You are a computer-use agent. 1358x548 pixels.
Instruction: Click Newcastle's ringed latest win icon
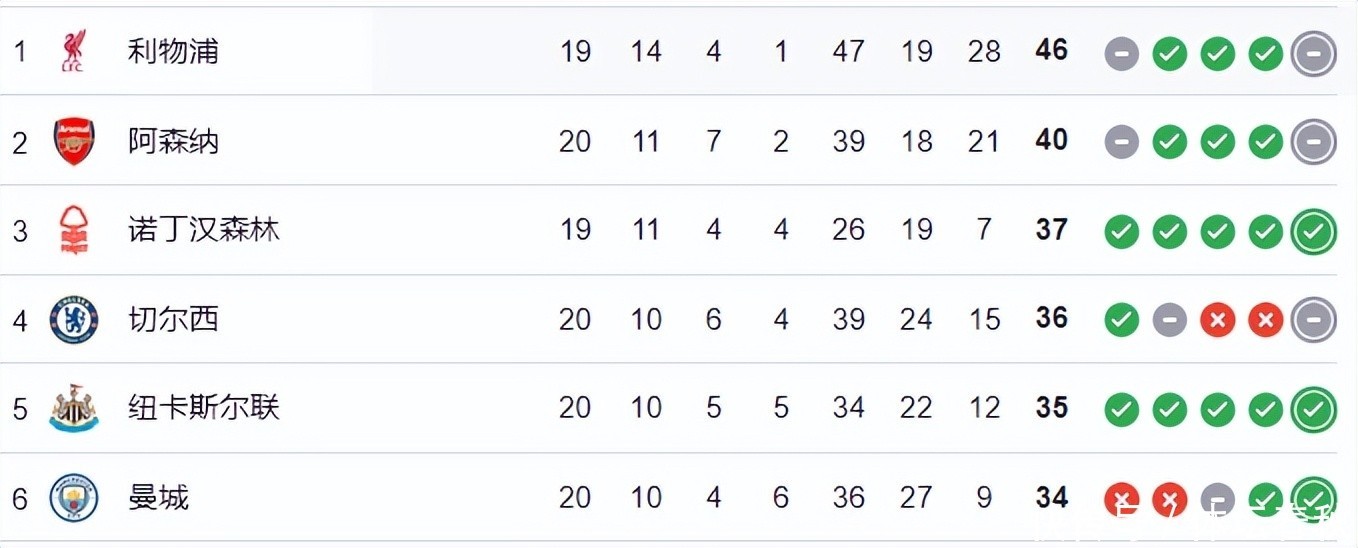tap(1313, 410)
